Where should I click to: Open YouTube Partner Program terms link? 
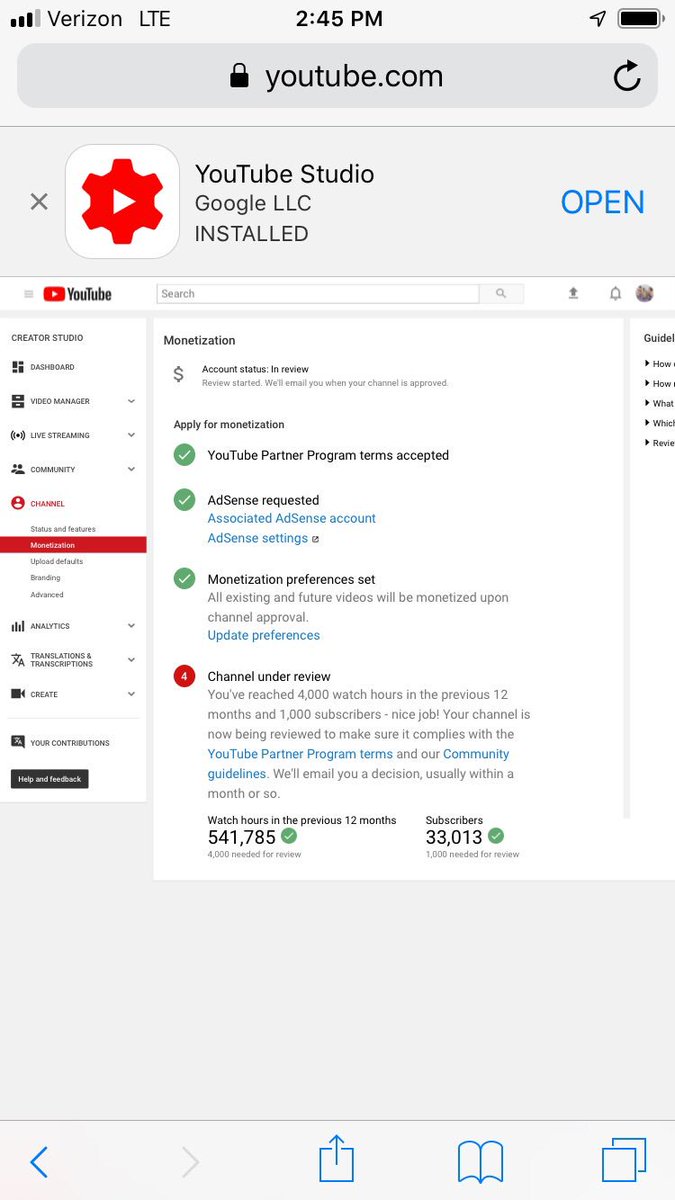point(300,754)
